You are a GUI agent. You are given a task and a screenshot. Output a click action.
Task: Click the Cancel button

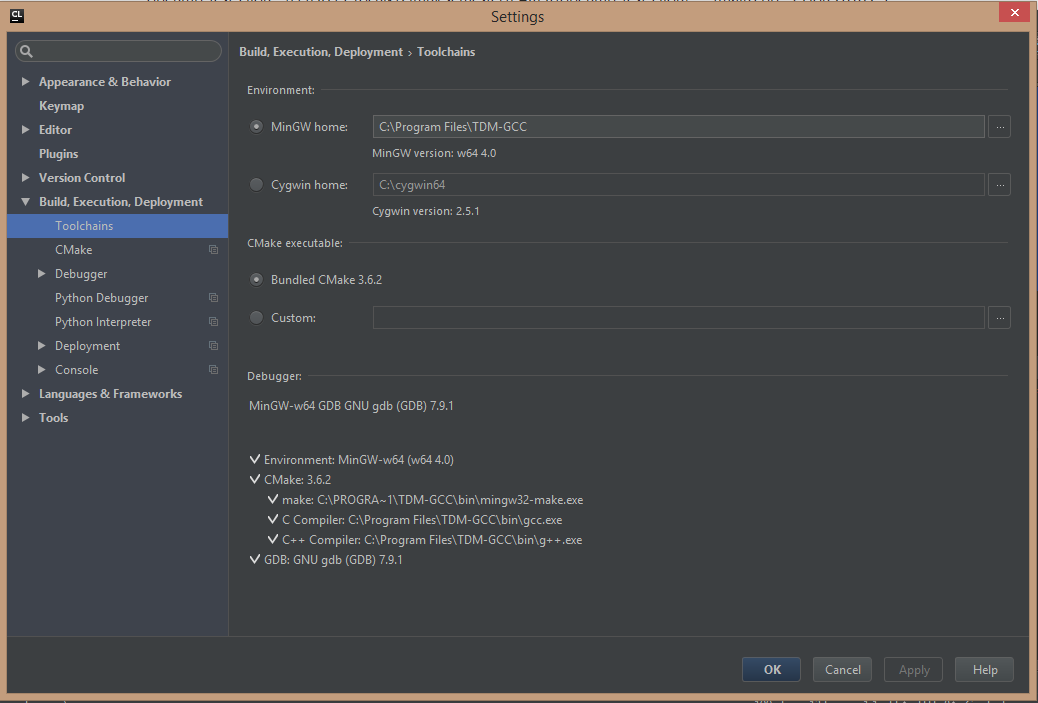coord(842,669)
